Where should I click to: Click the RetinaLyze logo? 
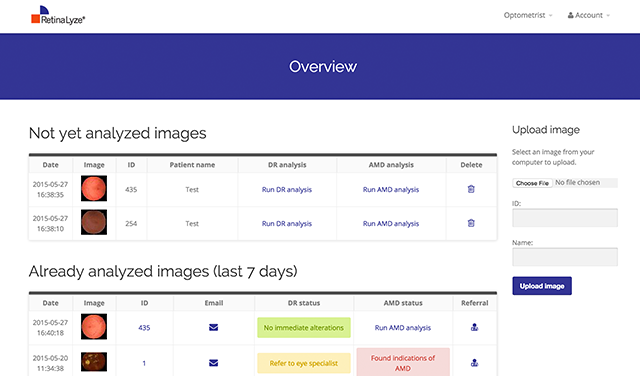point(58,16)
